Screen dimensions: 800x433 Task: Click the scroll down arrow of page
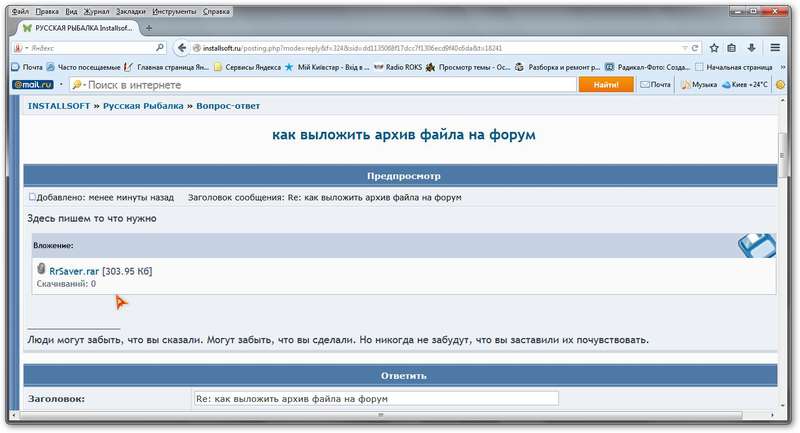[783, 406]
